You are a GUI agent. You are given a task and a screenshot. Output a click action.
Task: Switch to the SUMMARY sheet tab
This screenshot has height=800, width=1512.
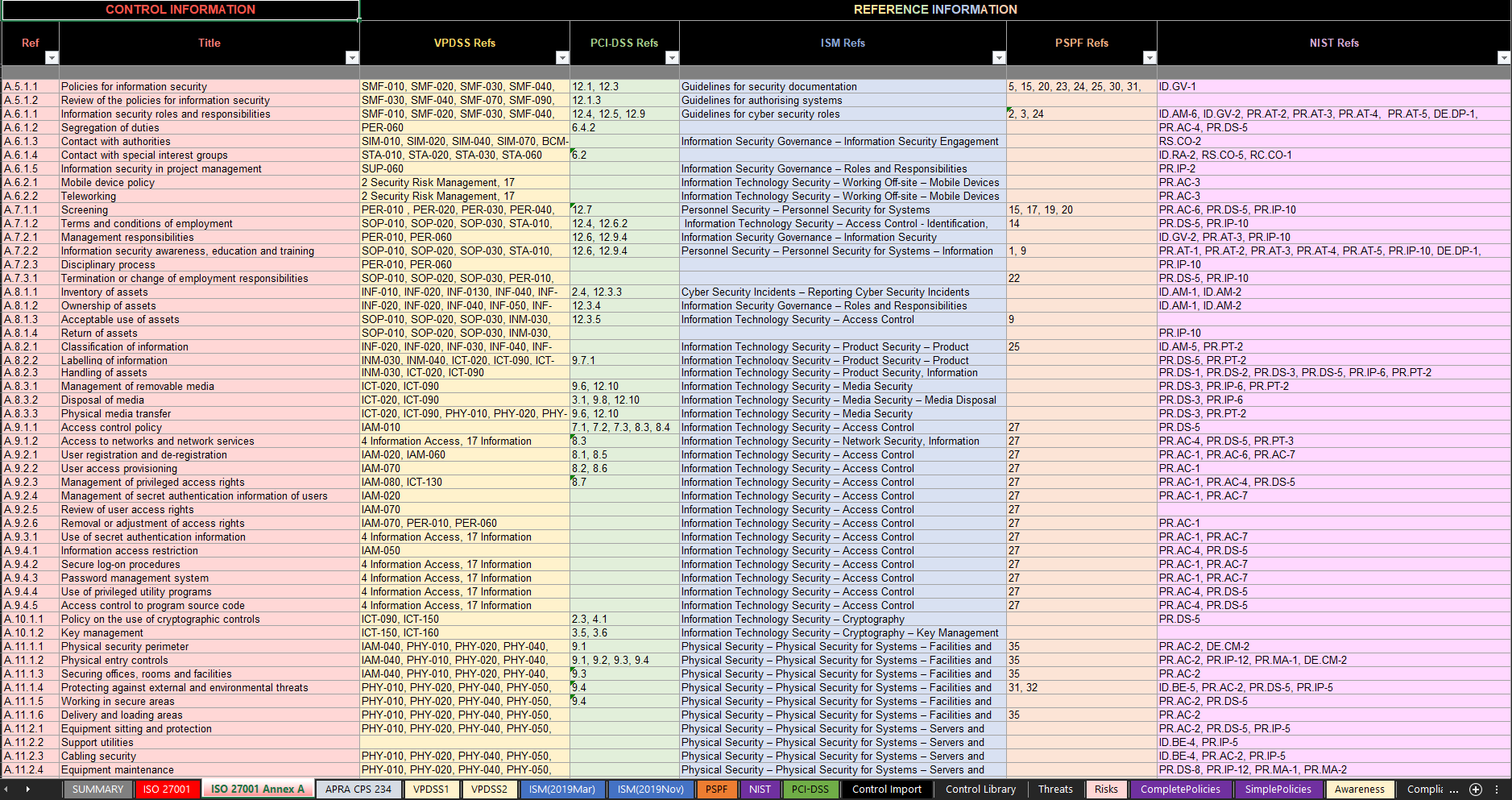pyautogui.click(x=97, y=790)
